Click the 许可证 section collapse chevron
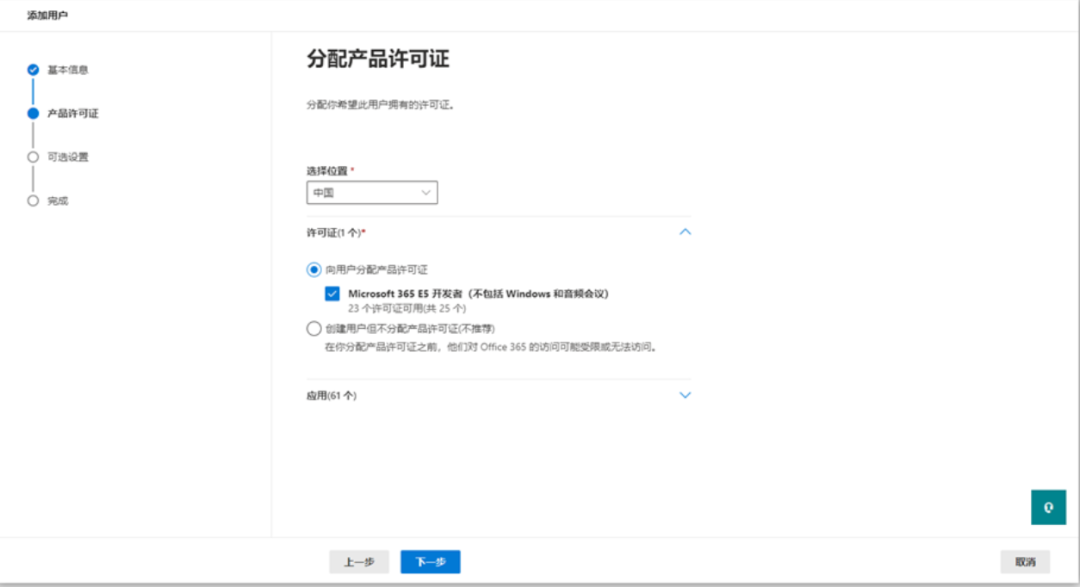Image resolution: width=1080 pixels, height=587 pixels. coord(685,231)
